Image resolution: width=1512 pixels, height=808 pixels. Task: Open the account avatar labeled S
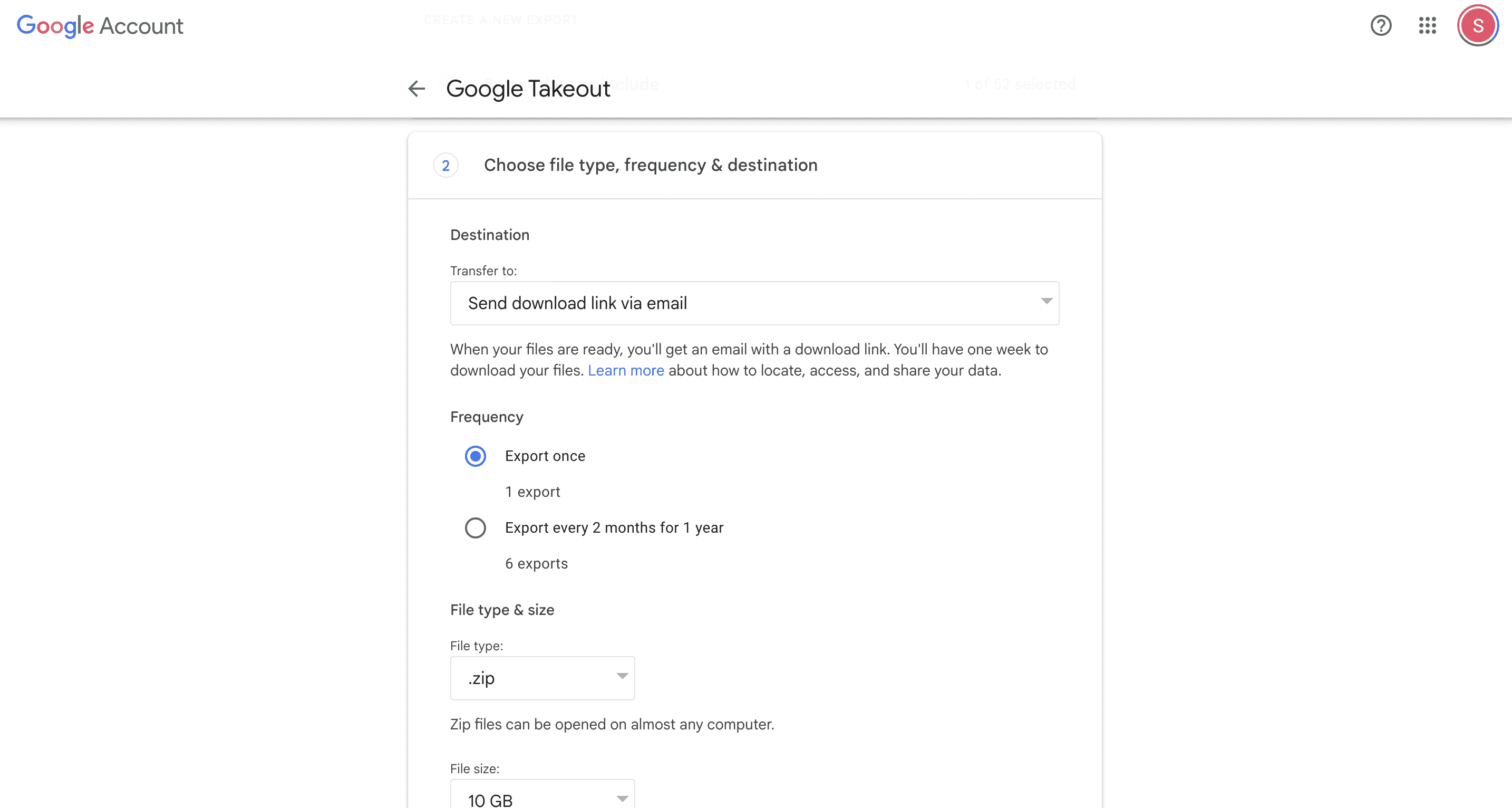click(1477, 25)
